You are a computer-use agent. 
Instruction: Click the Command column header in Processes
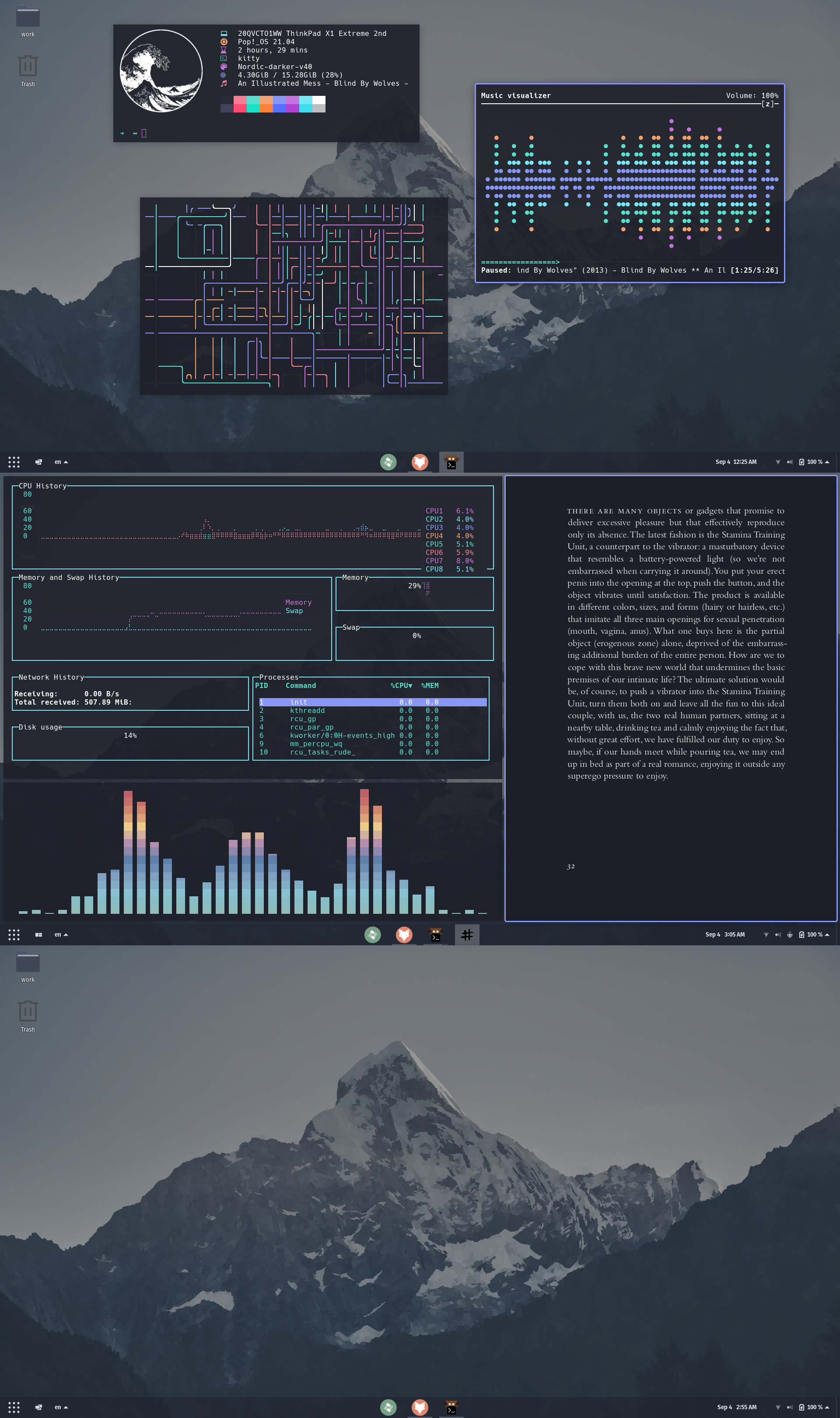pos(301,685)
